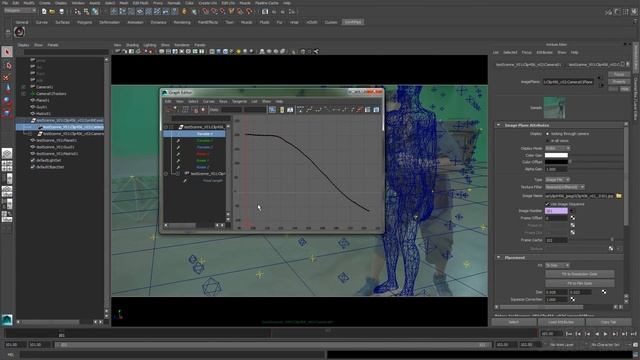Open the Fit dropdown in Placement

tap(557, 265)
